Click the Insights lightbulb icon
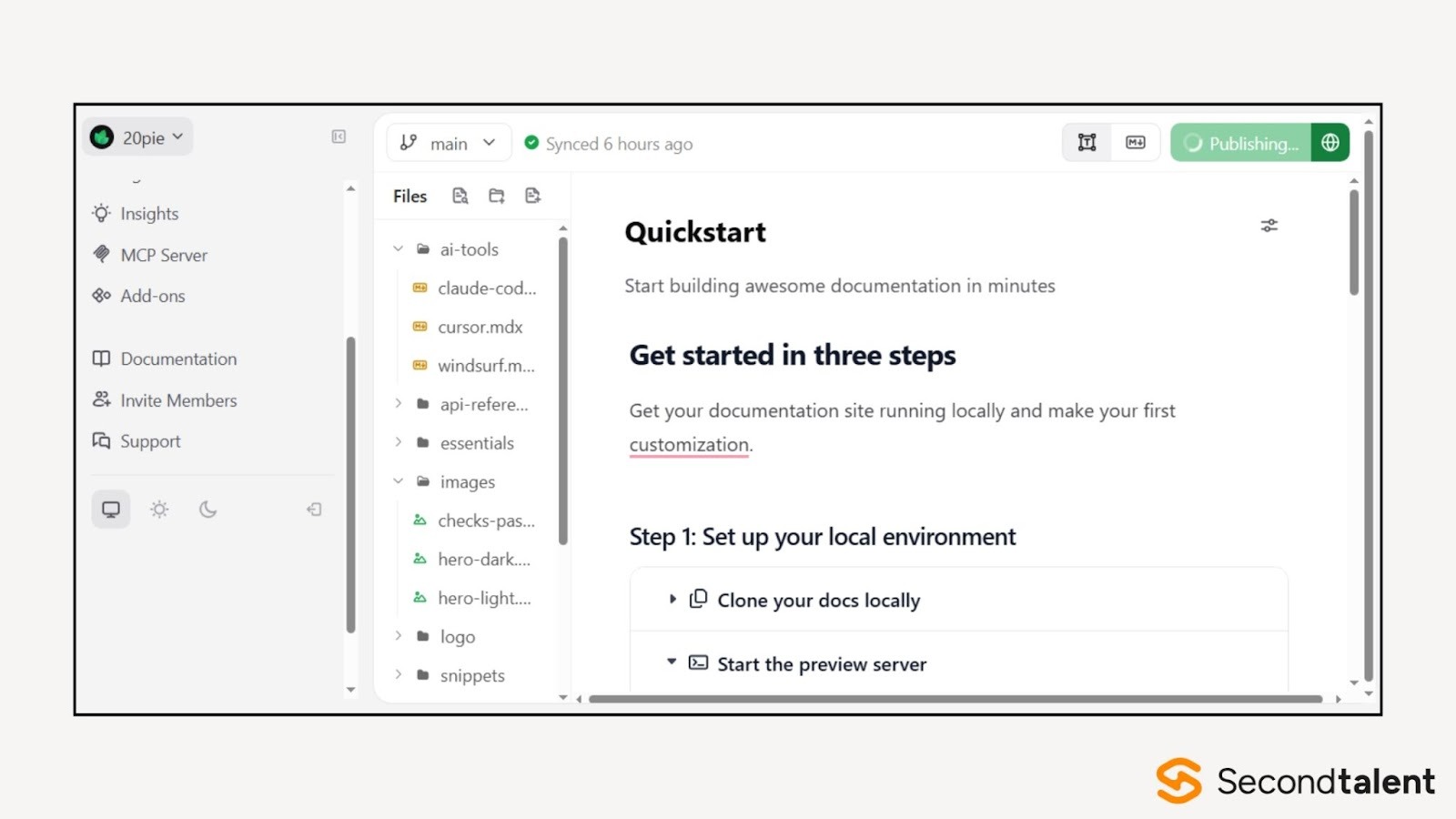This screenshot has height=819, width=1456. [x=101, y=213]
